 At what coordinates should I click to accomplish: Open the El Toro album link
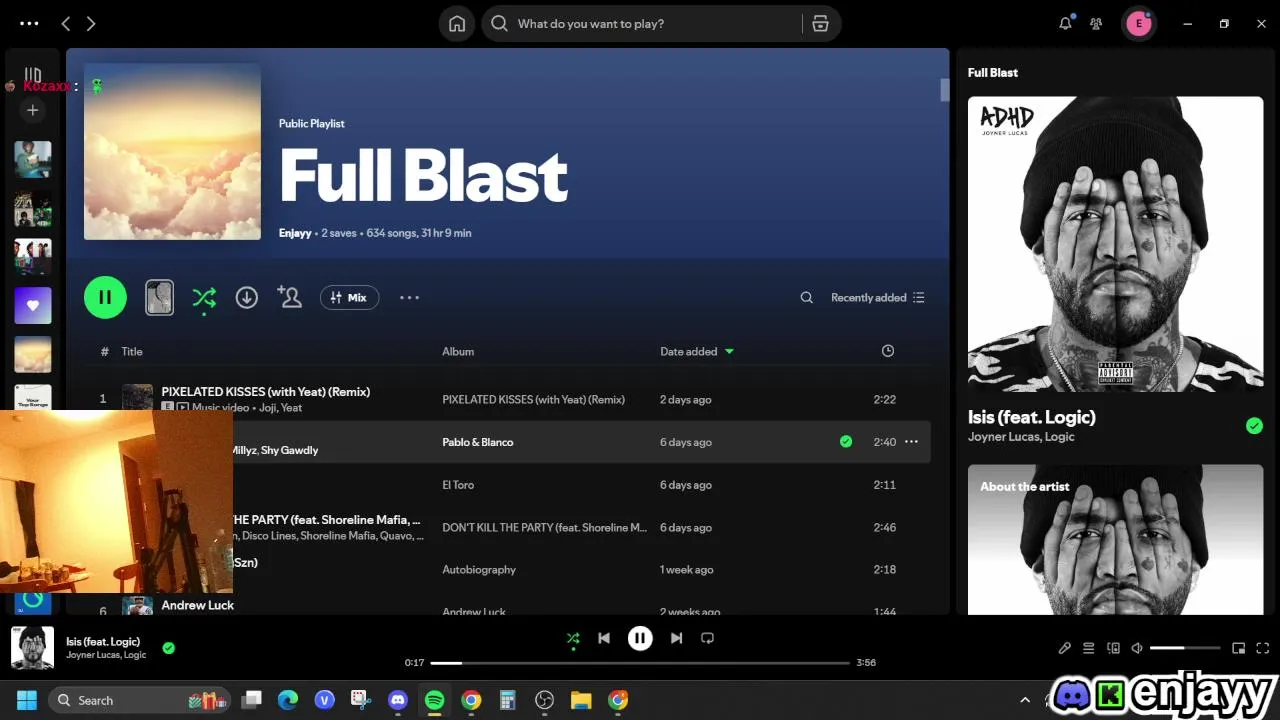[458, 485]
